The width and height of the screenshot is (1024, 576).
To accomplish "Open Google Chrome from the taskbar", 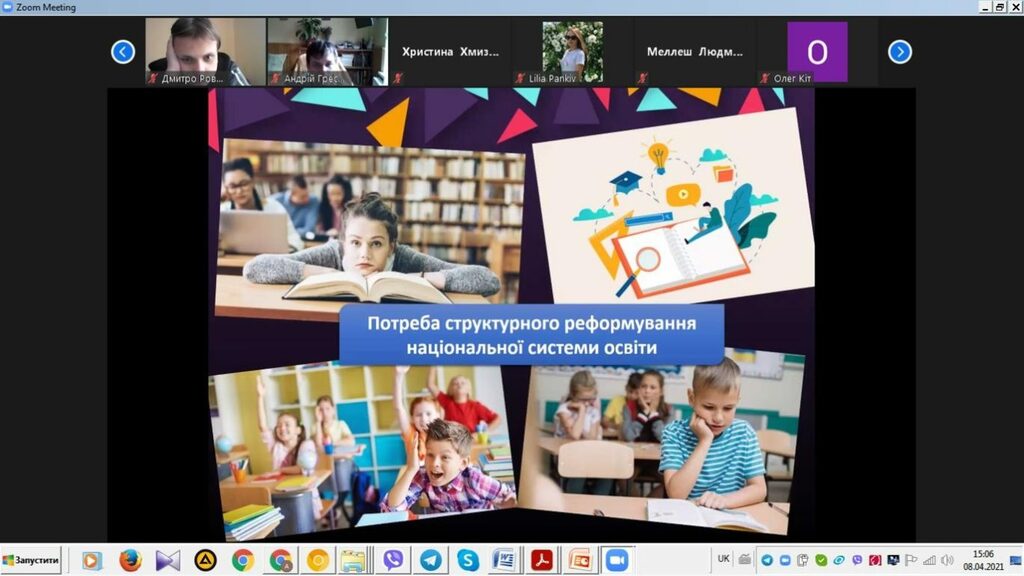I will [x=243, y=560].
